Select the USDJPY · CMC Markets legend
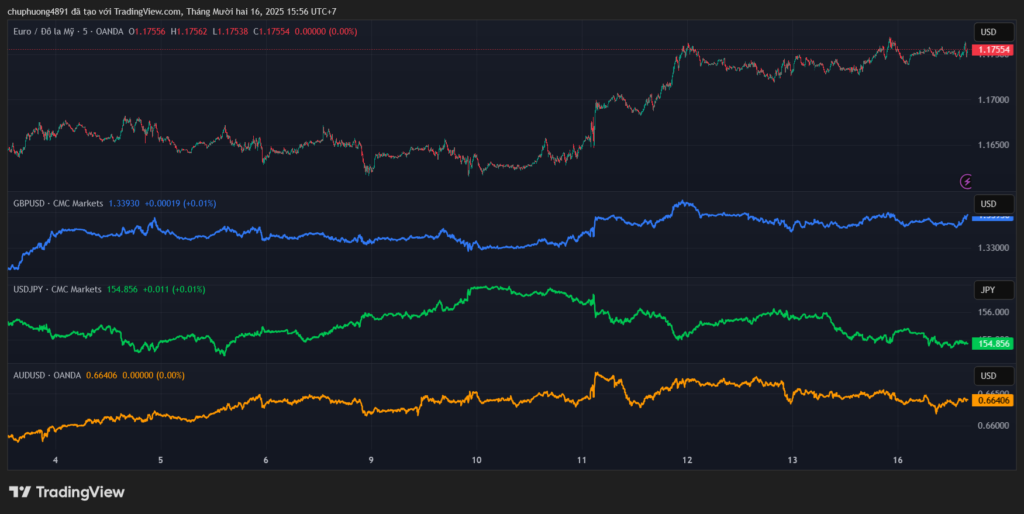The width and height of the screenshot is (1024, 514). (x=57, y=289)
